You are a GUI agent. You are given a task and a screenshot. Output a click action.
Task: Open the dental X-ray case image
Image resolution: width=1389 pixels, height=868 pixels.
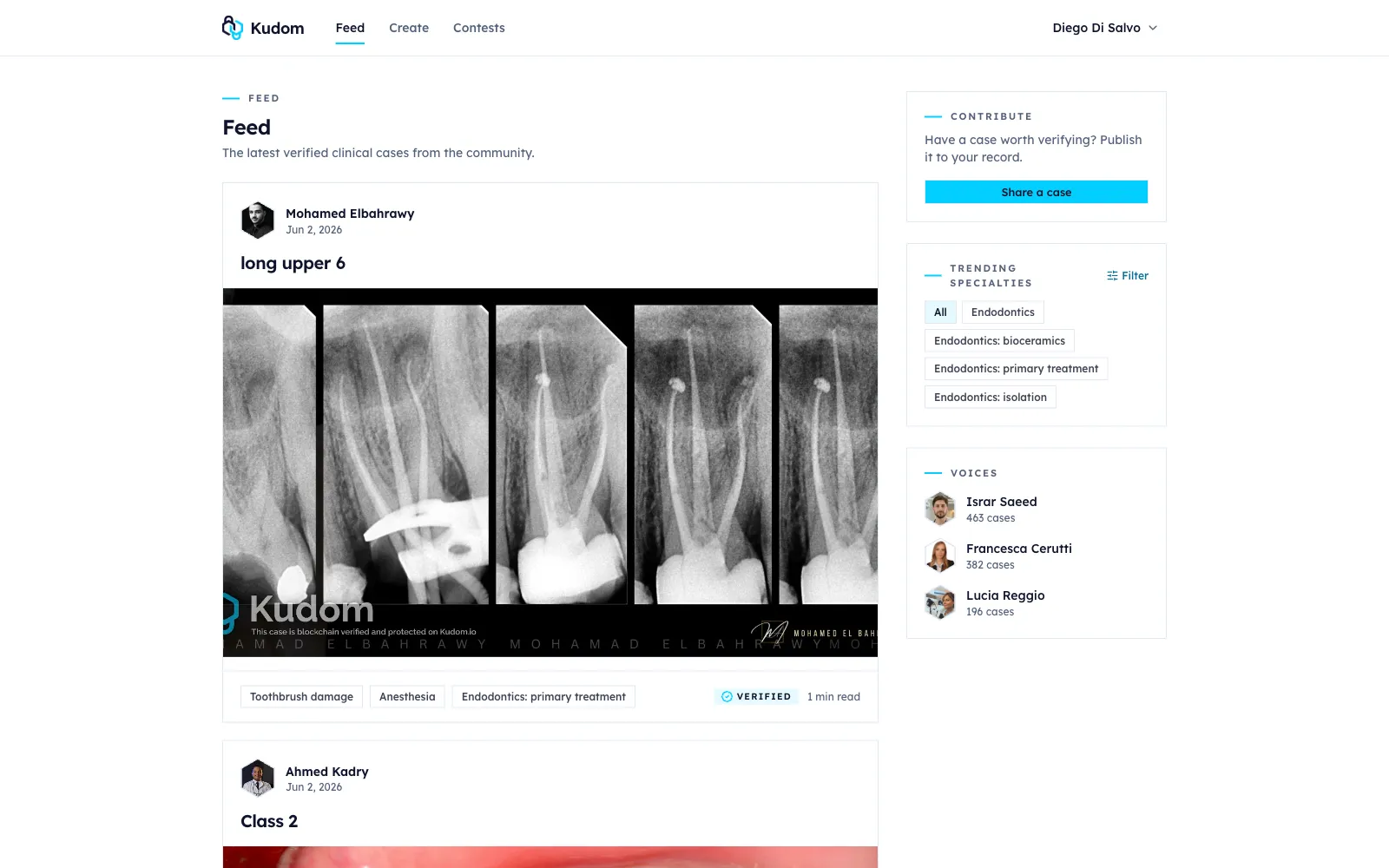pyautogui.click(x=550, y=473)
